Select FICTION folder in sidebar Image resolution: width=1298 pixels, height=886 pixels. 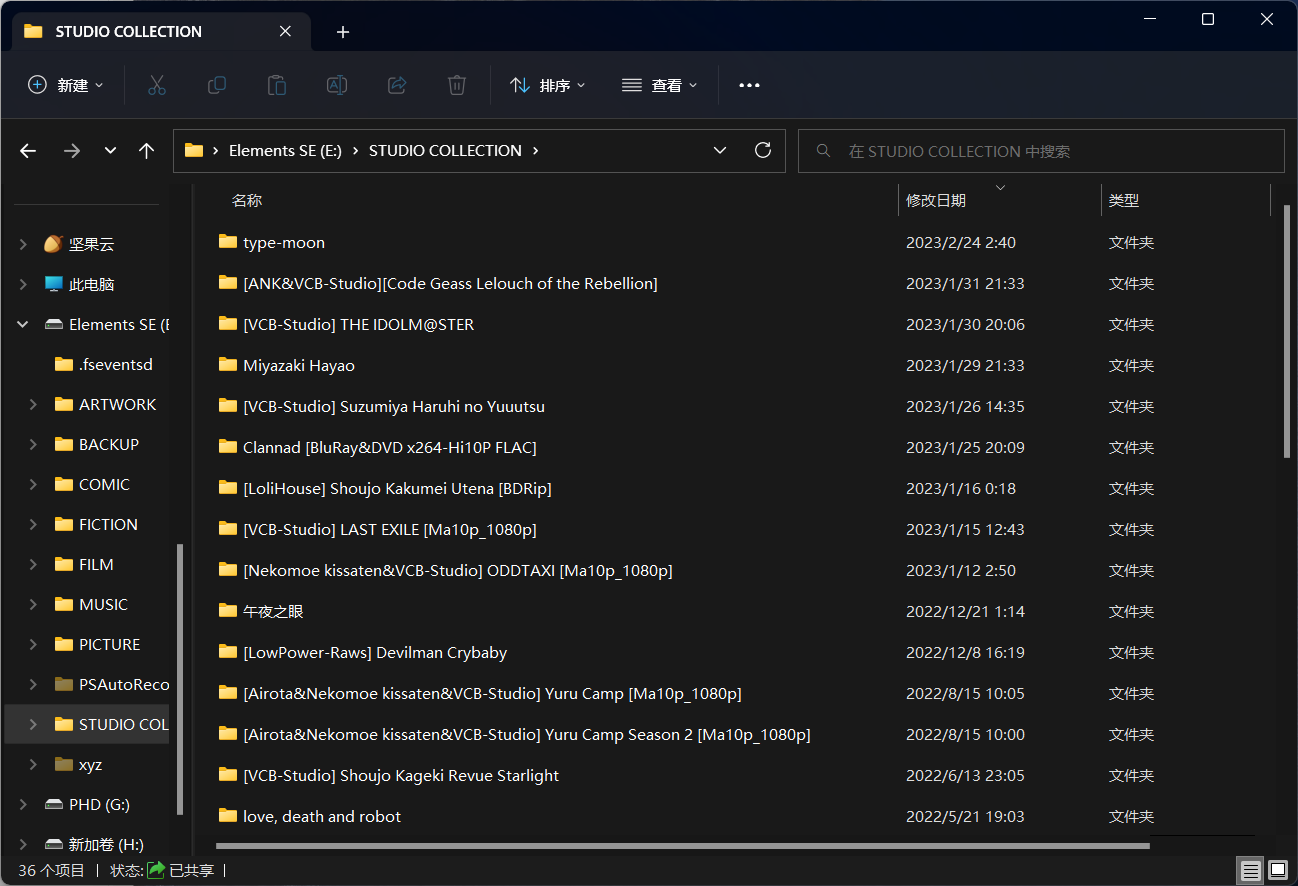pos(108,524)
